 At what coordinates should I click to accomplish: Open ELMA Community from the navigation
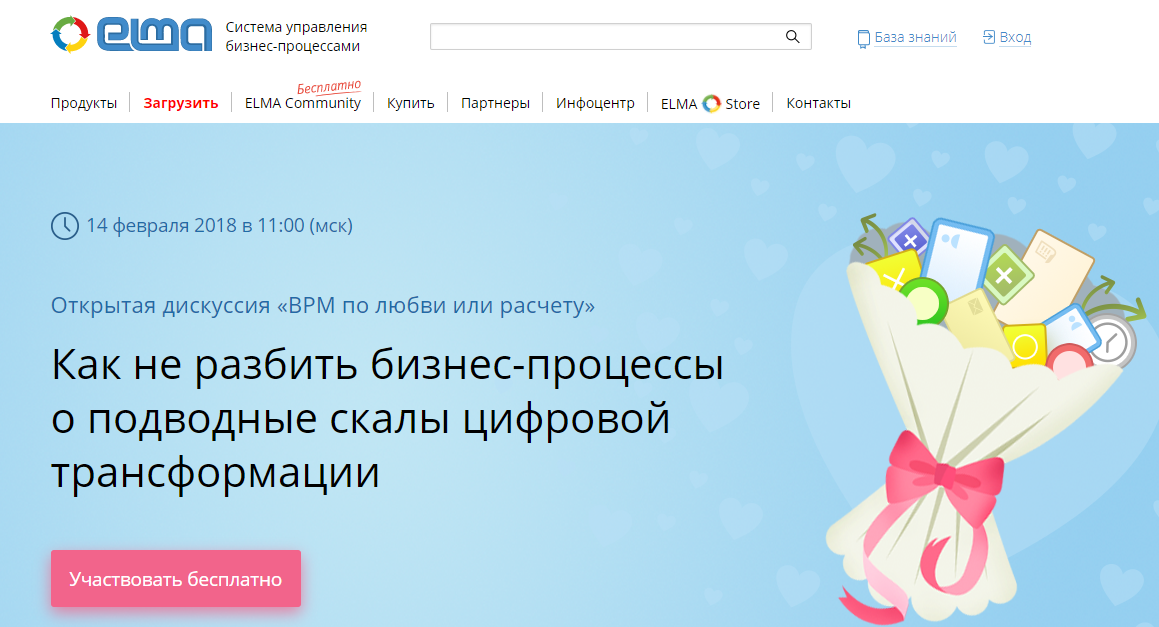(x=301, y=102)
